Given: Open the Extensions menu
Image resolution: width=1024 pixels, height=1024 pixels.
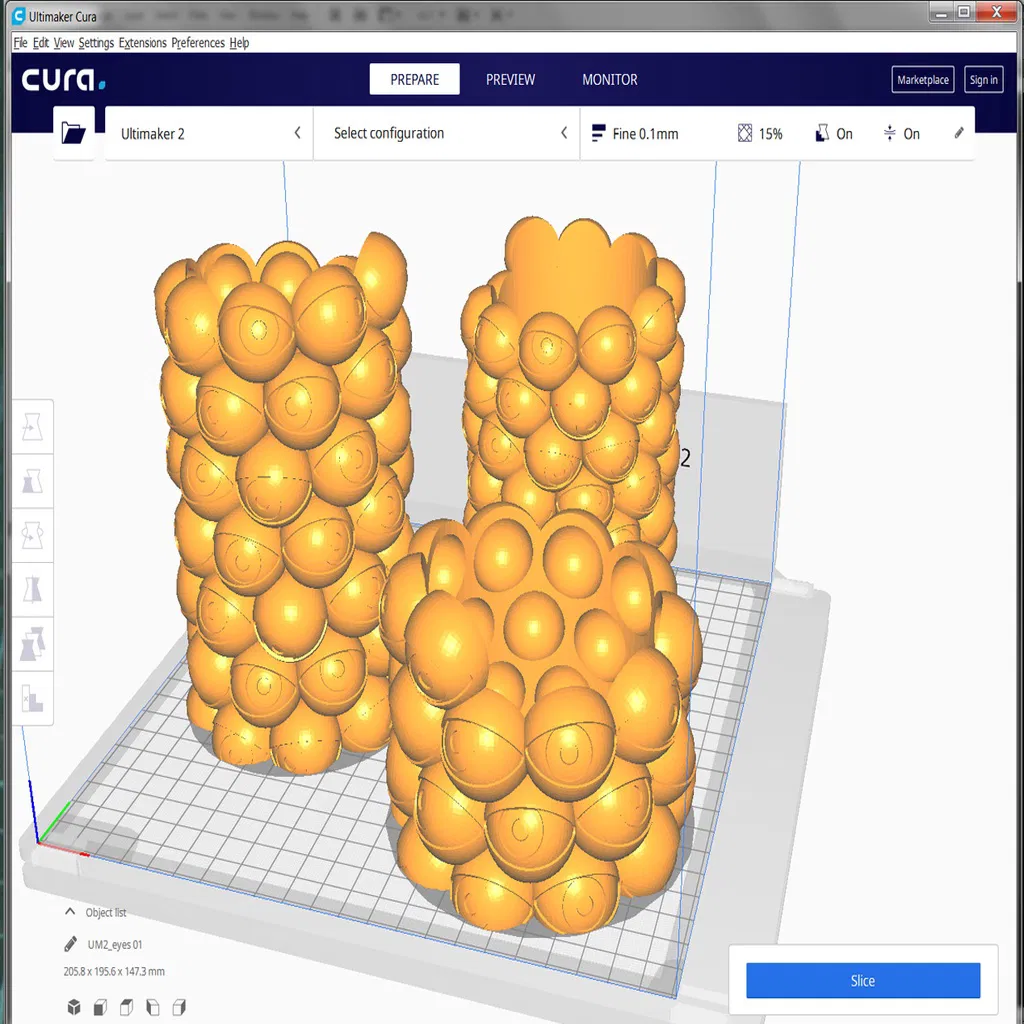Looking at the screenshot, I should coord(142,42).
